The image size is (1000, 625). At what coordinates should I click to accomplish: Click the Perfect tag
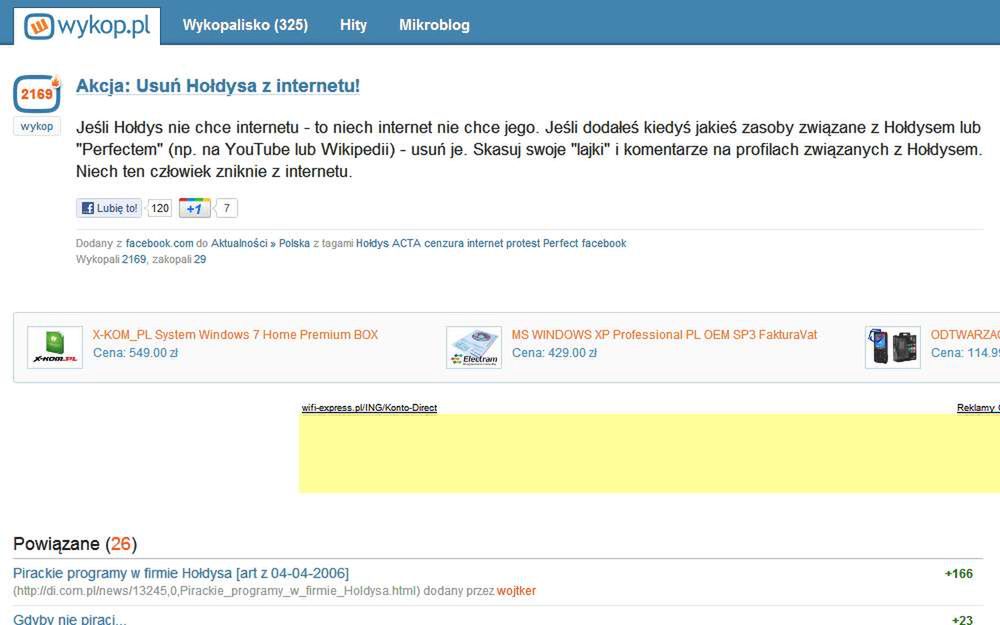pos(561,243)
